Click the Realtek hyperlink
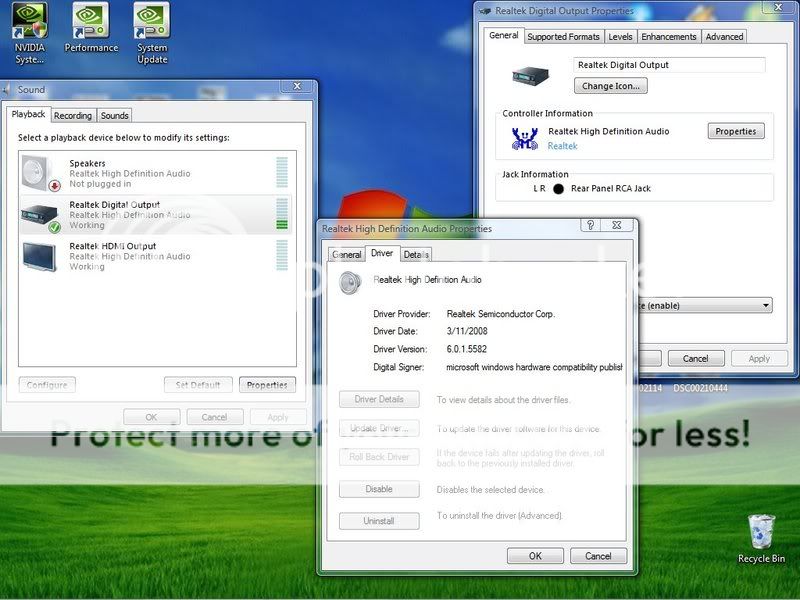 pos(562,146)
